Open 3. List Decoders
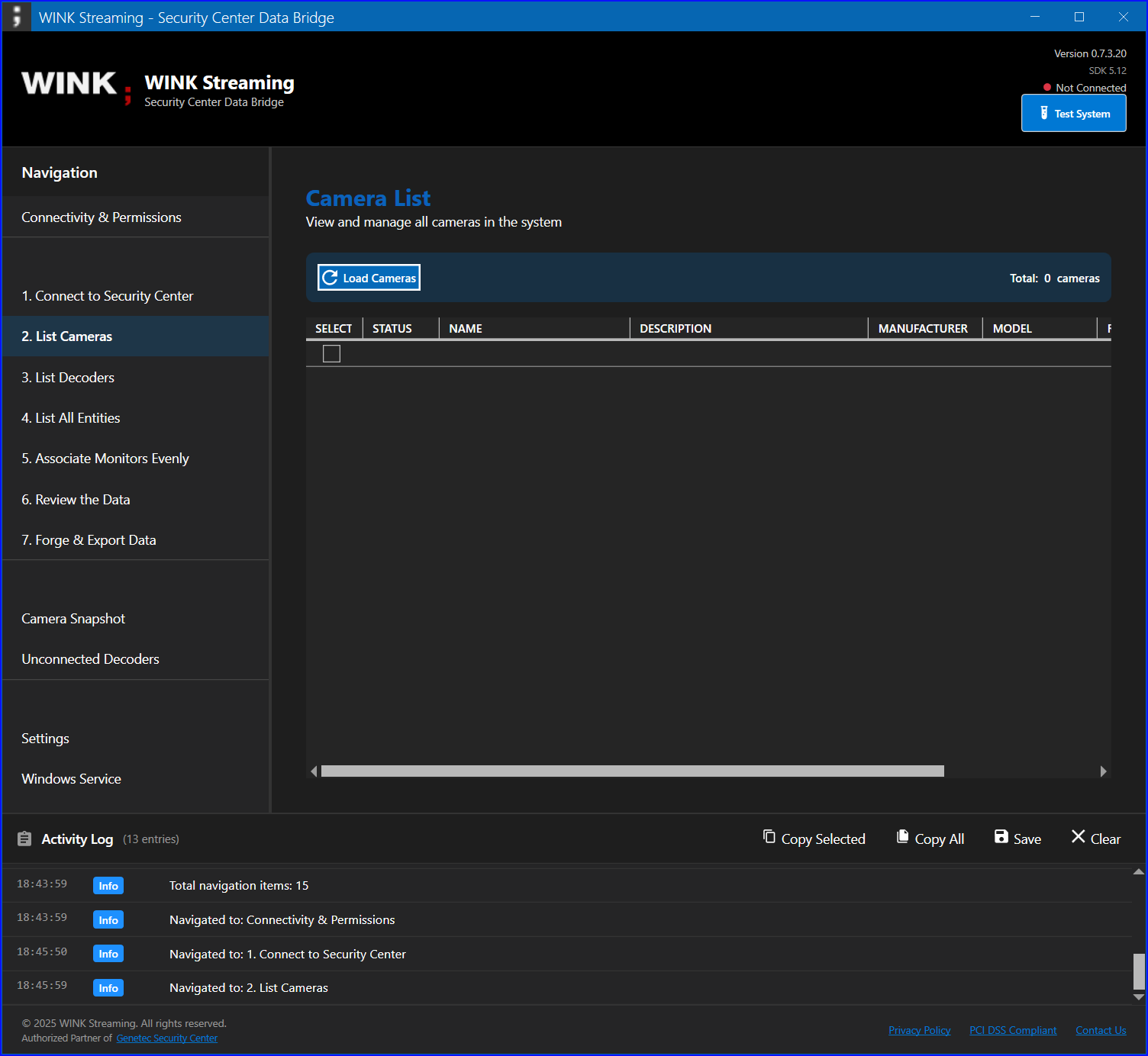 tap(136, 378)
